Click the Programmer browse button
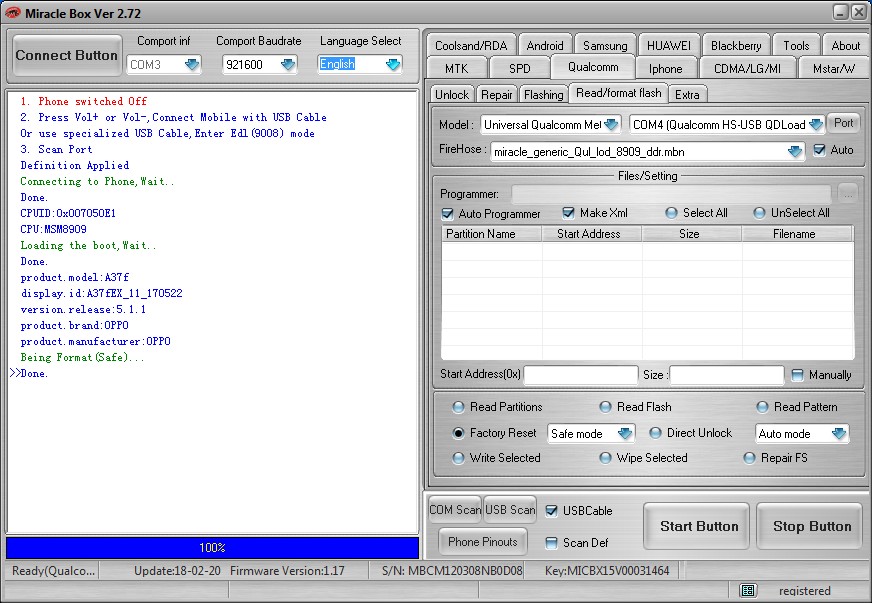Viewport: 872px width, 603px height. tap(848, 194)
